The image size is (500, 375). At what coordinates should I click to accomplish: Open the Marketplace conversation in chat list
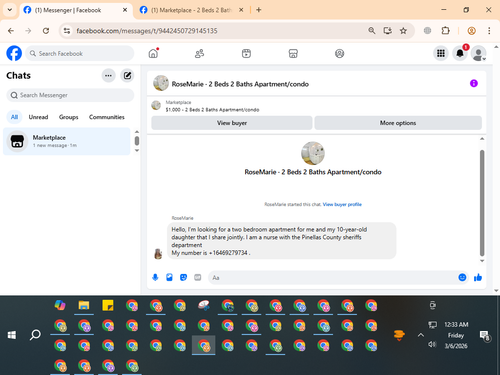[67, 141]
